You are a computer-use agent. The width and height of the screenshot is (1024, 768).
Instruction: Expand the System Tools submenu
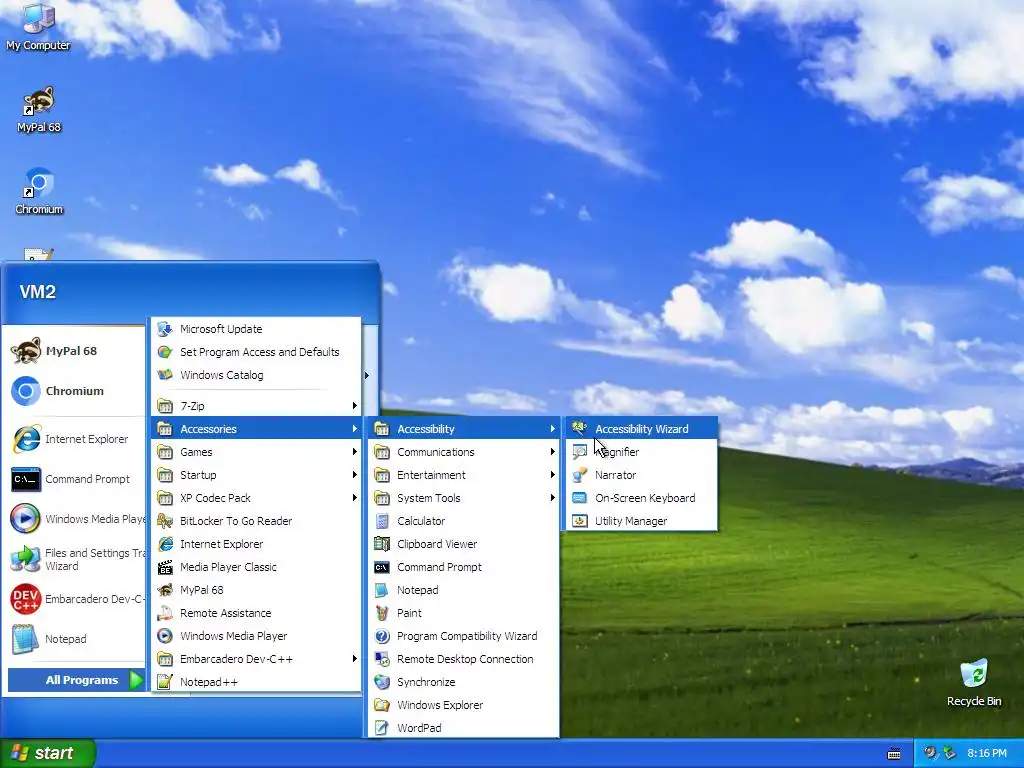[x=464, y=498]
